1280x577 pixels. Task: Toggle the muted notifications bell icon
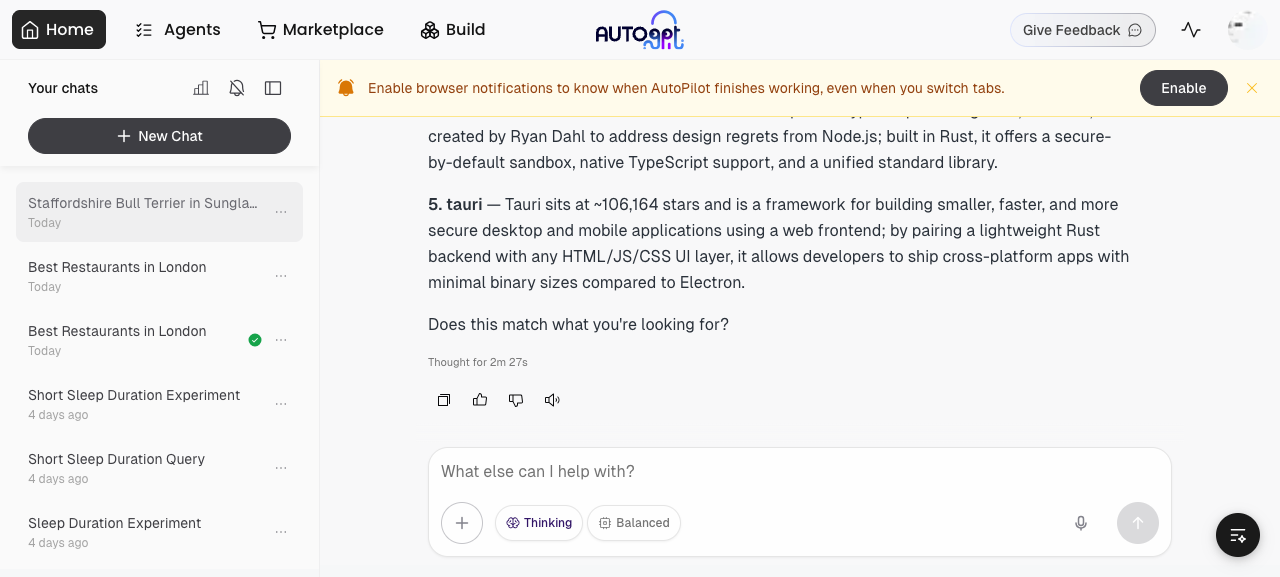[x=237, y=88]
